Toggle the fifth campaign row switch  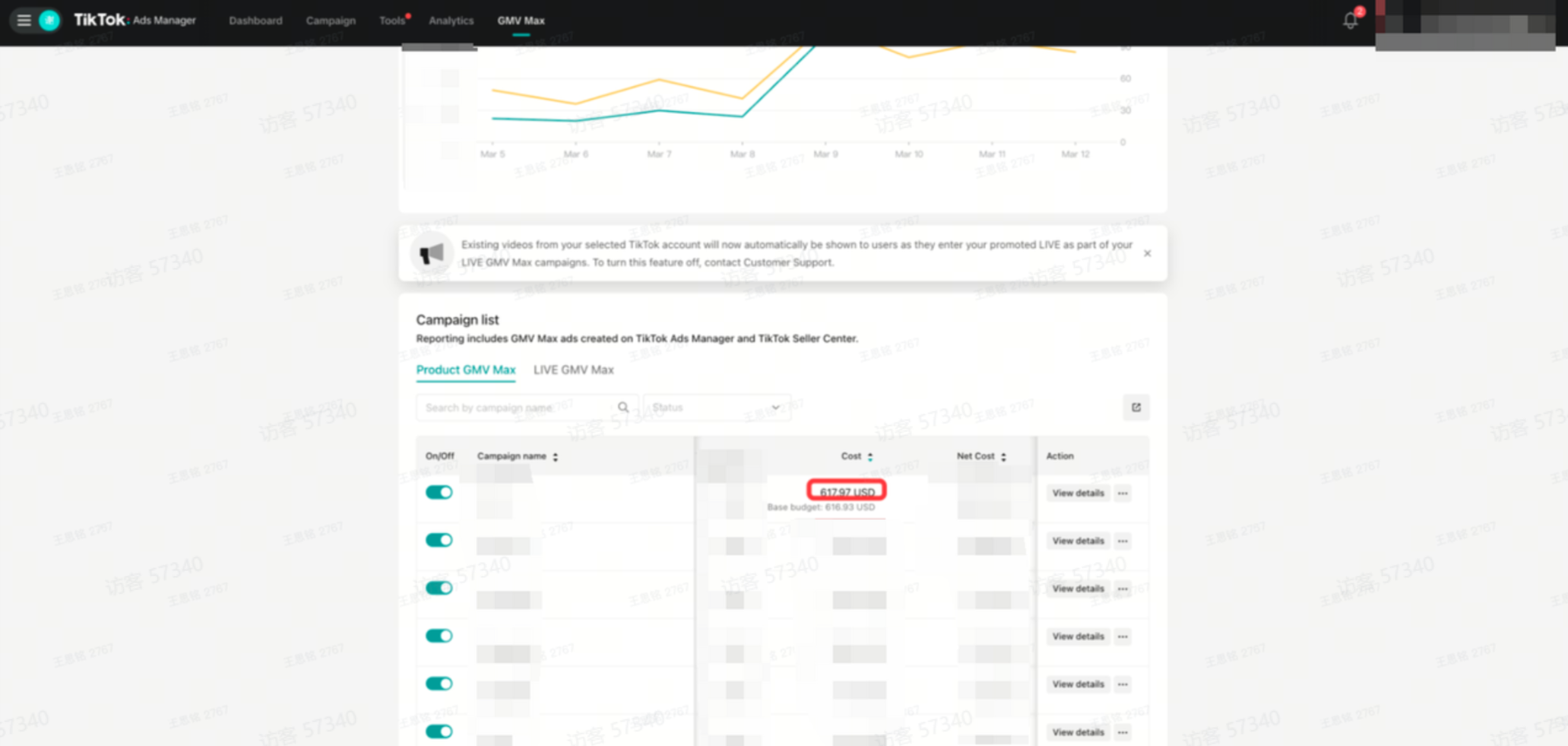click(439, 684)
